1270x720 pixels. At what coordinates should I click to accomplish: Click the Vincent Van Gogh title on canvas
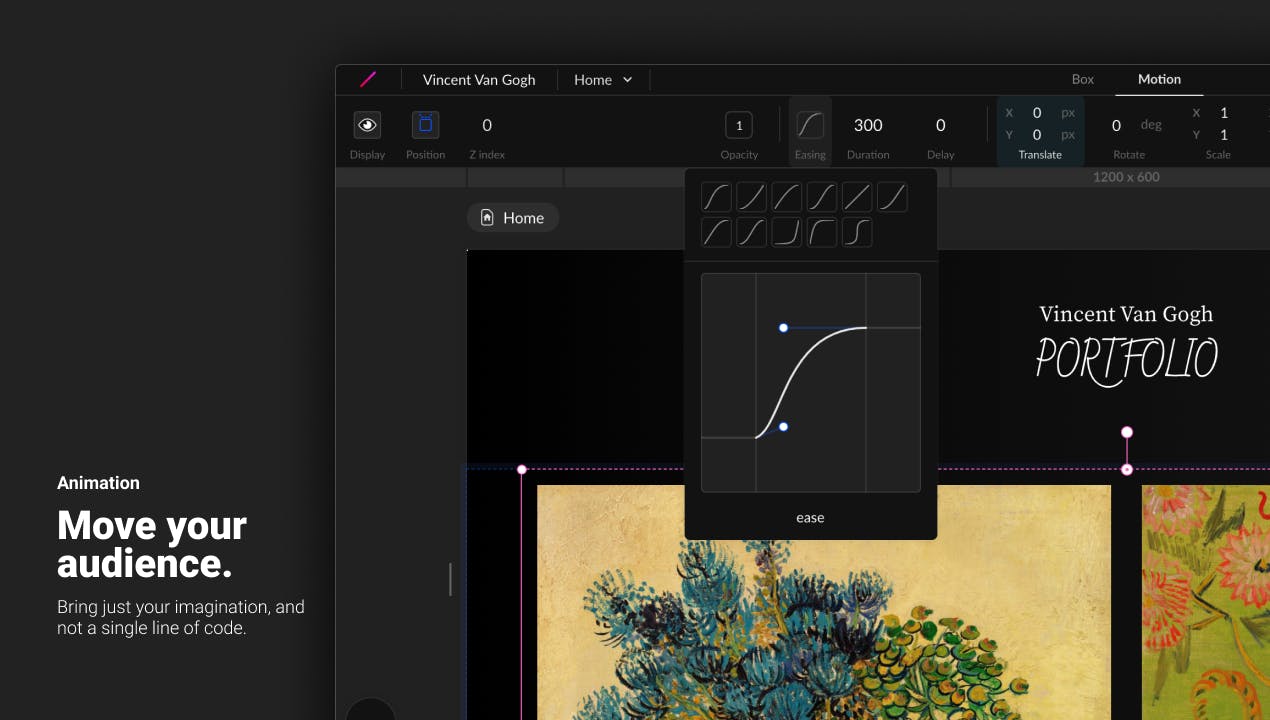[x=1126, y=314]
